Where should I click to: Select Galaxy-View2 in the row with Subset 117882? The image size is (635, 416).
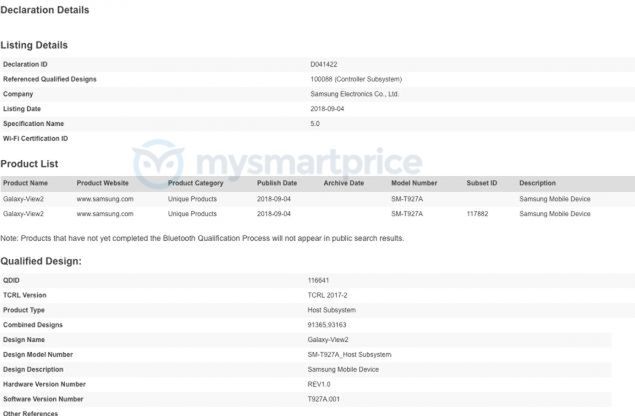click(x=23, y=214)
